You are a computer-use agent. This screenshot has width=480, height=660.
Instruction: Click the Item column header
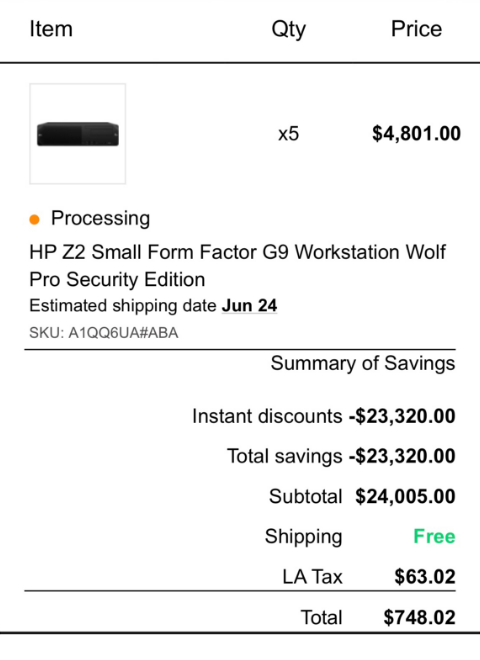(51, 29)
